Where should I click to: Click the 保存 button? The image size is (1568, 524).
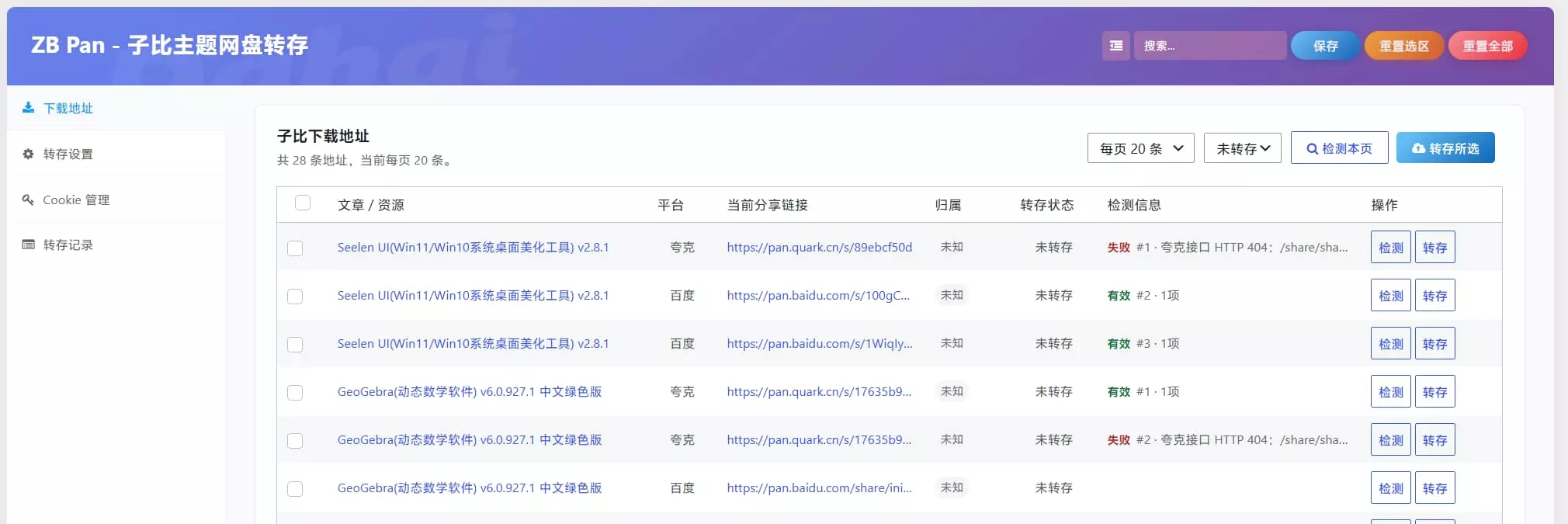tap(1325, 46)
